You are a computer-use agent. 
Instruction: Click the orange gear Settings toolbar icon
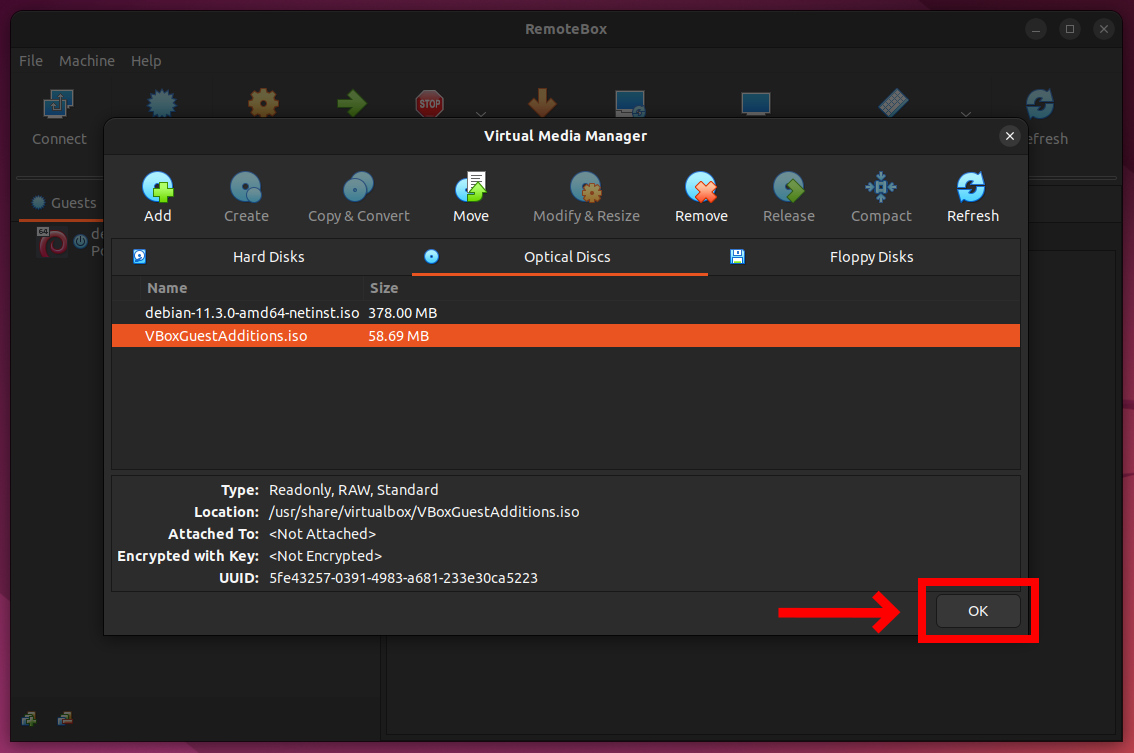(x=263, y=103)
